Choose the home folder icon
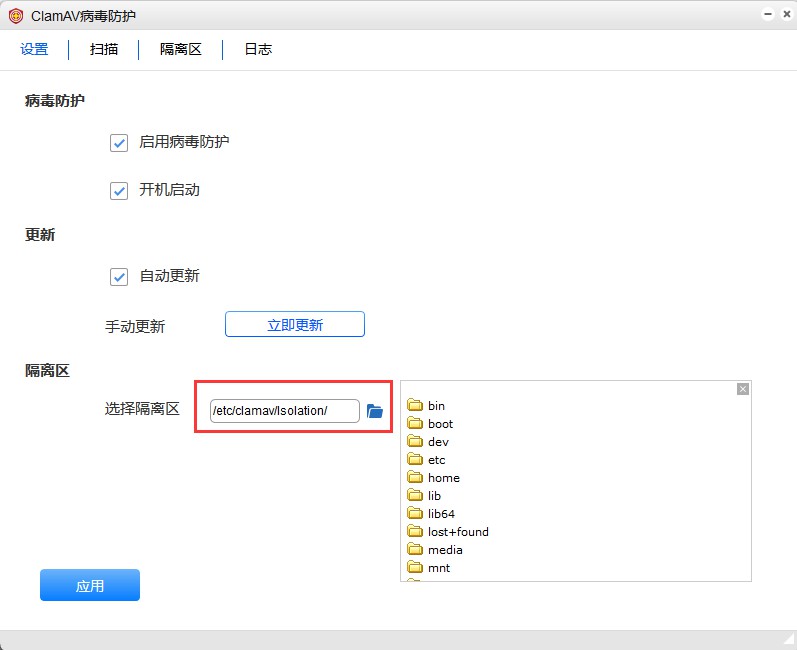Image resolution: width=797 pixels, height=650 pixels. point(415,478)
